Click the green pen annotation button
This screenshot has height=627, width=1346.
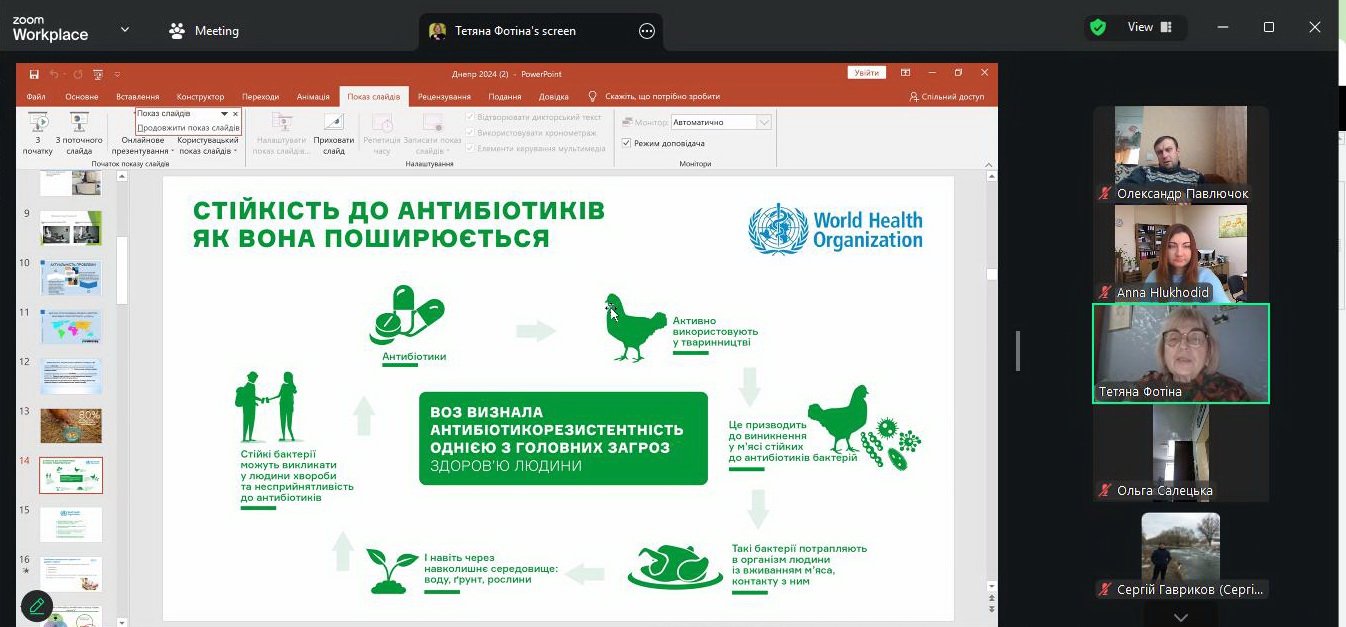pos(37,605)
